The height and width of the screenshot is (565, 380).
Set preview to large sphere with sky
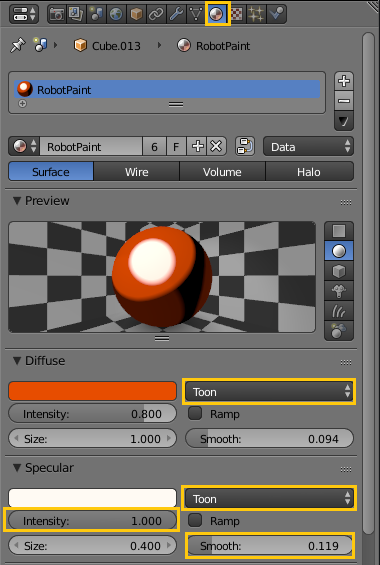point(339,330)
